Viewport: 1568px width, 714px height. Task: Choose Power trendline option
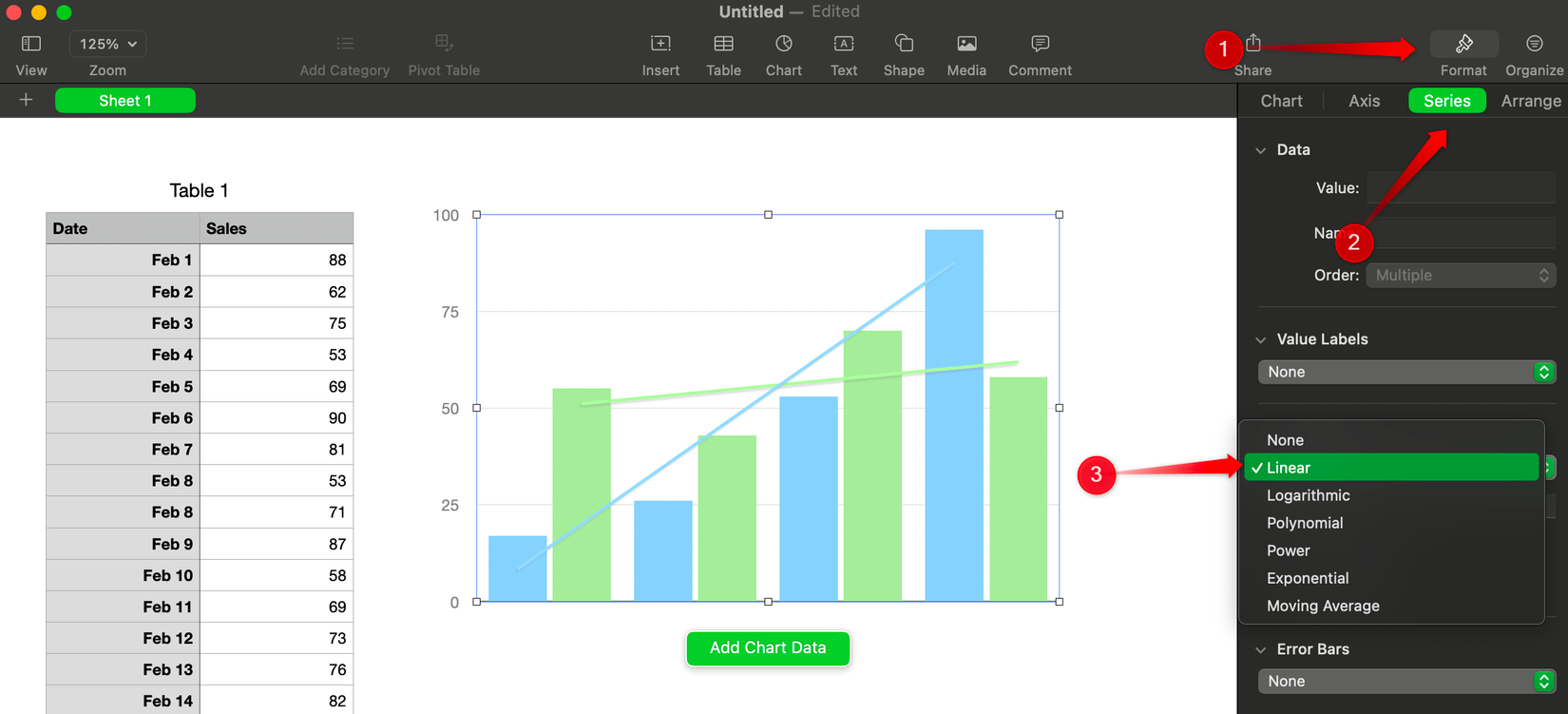click(x=1391, y=550)
